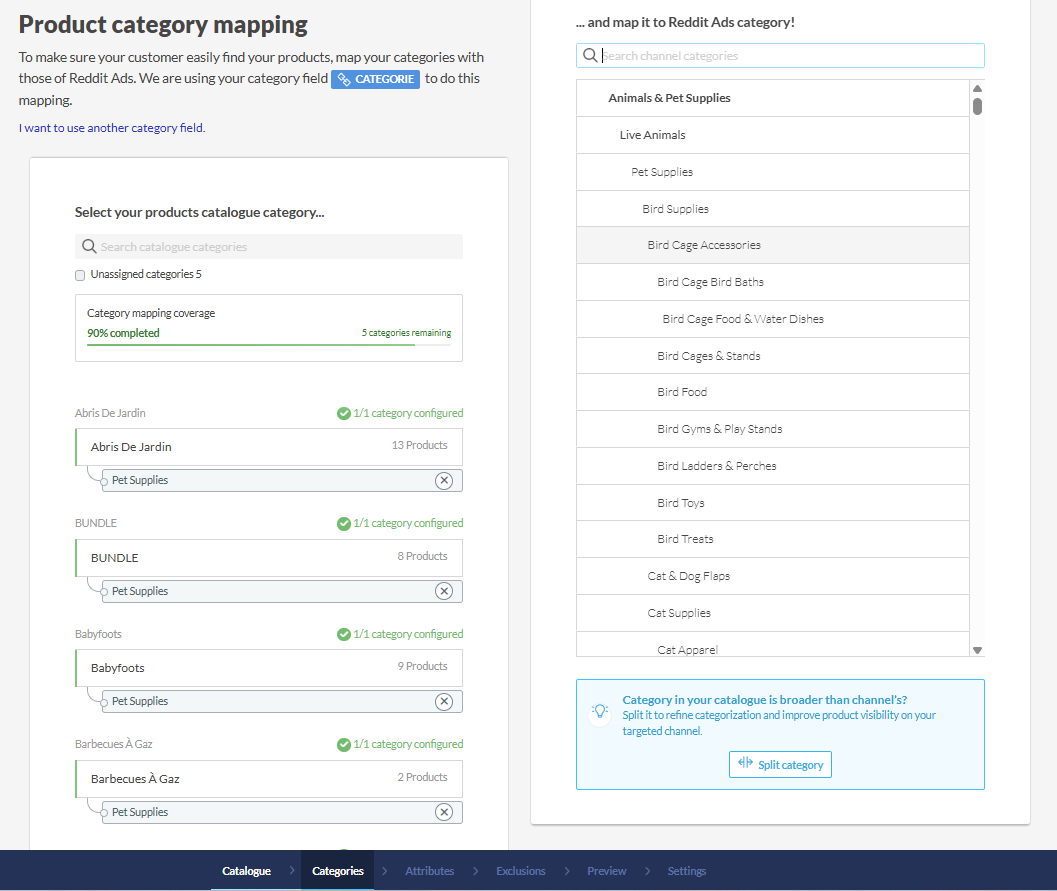Expand the Cat Supplies category node

click(x=679, y=613)
